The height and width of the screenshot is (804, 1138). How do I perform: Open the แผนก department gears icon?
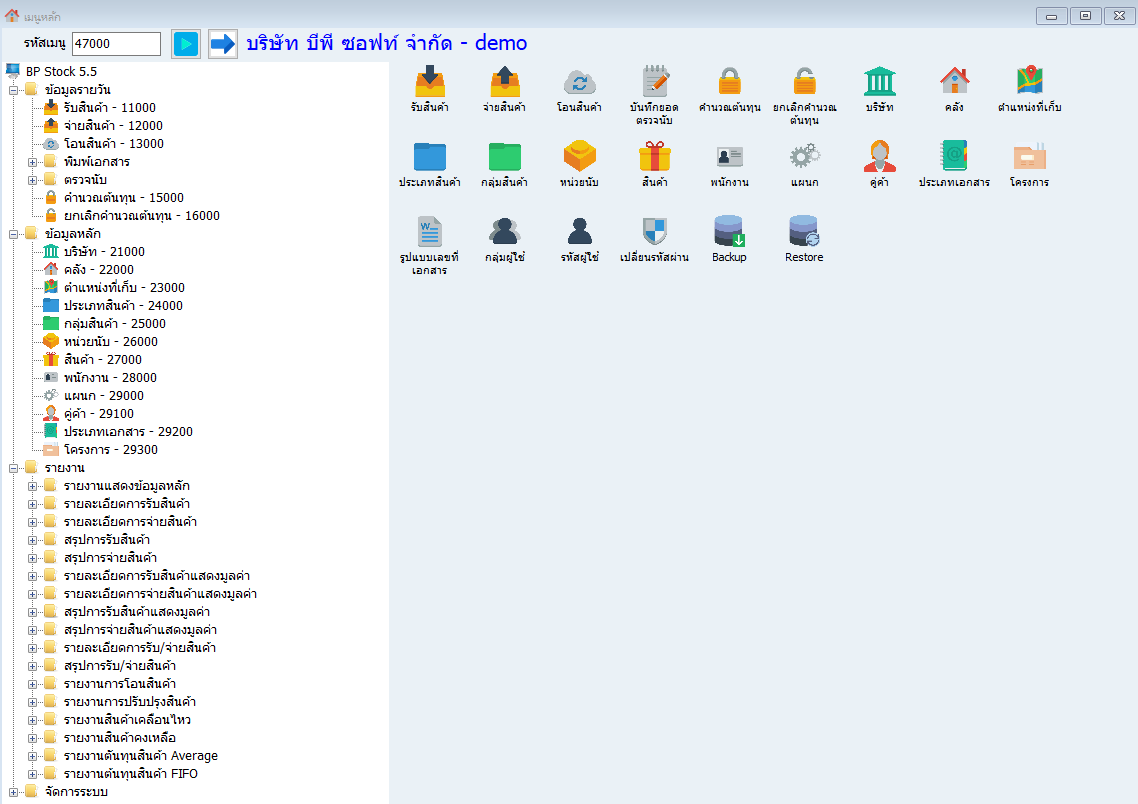804,157
